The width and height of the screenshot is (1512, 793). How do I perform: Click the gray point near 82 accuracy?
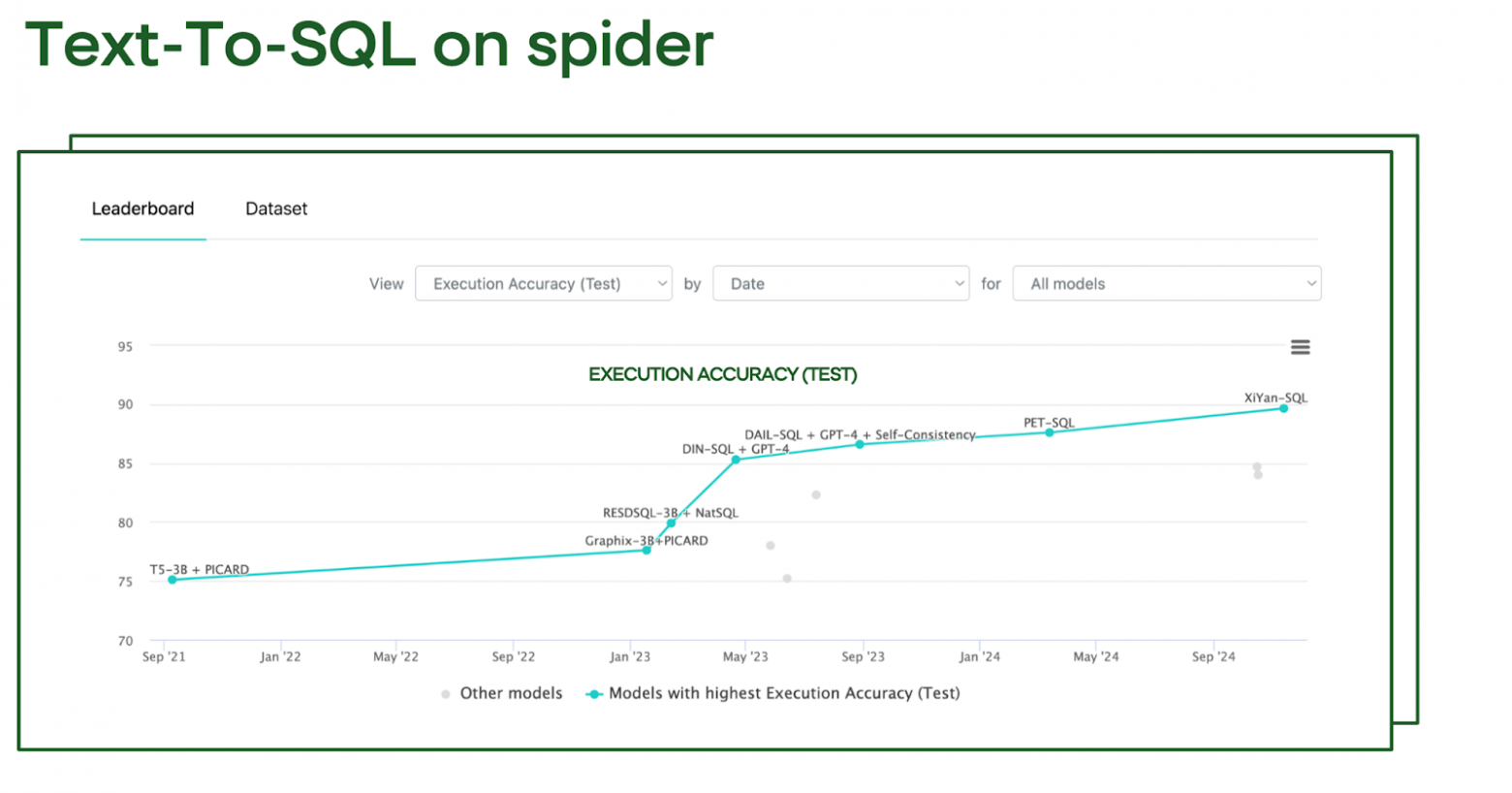816,495
